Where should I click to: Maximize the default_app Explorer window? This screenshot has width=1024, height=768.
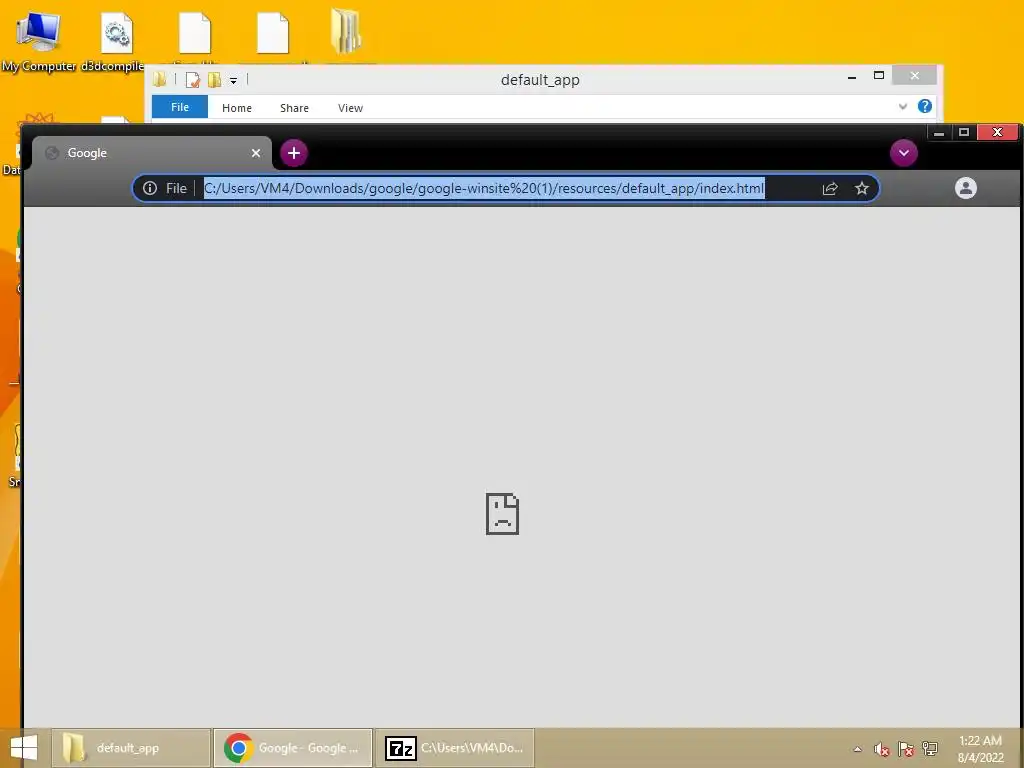point(879,76)
